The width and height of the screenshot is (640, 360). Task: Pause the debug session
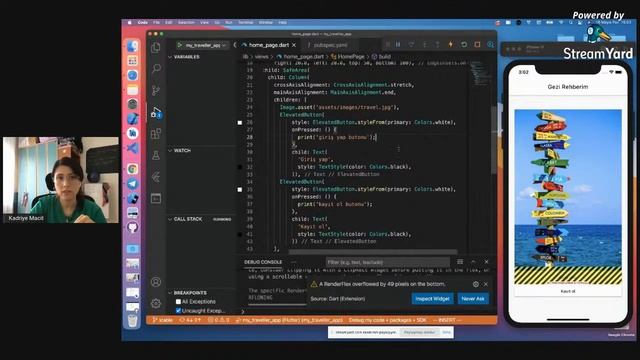tap(398, 44)
